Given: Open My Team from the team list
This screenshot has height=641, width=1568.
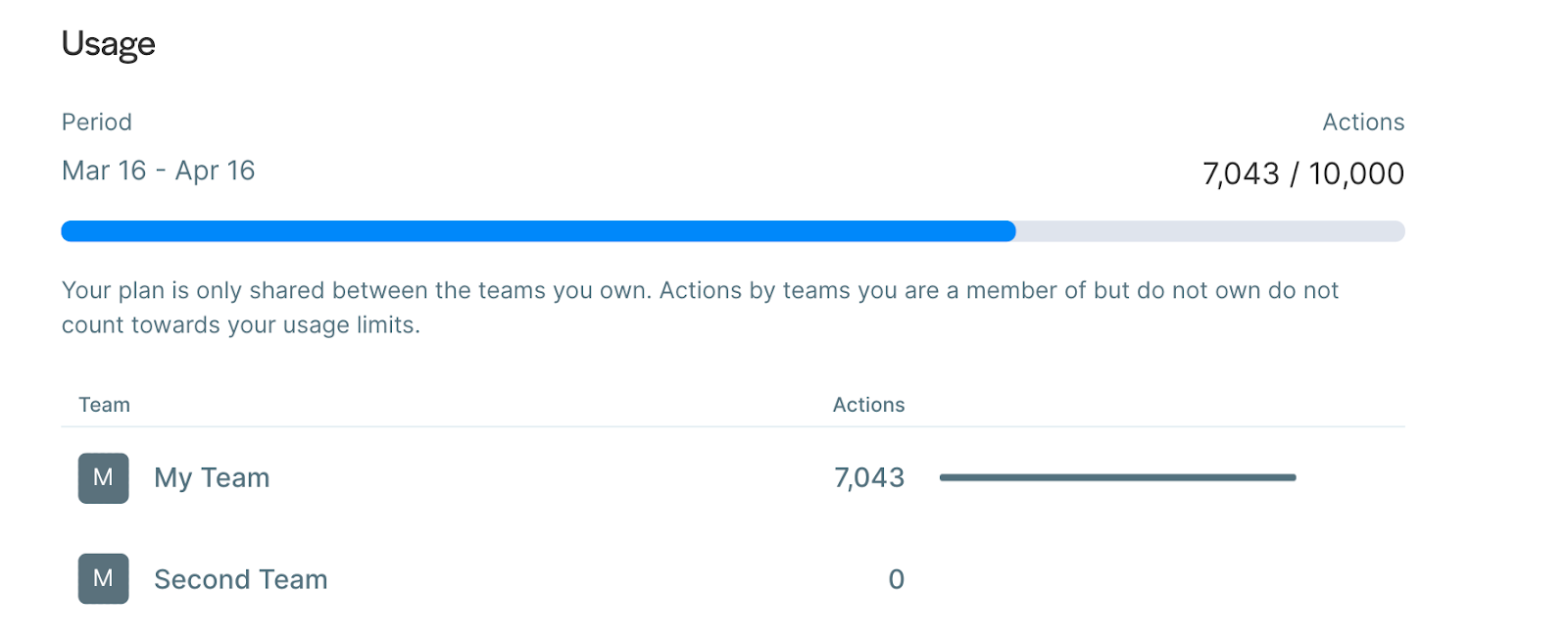Looking at the screenshot, I should coord(212,478).
